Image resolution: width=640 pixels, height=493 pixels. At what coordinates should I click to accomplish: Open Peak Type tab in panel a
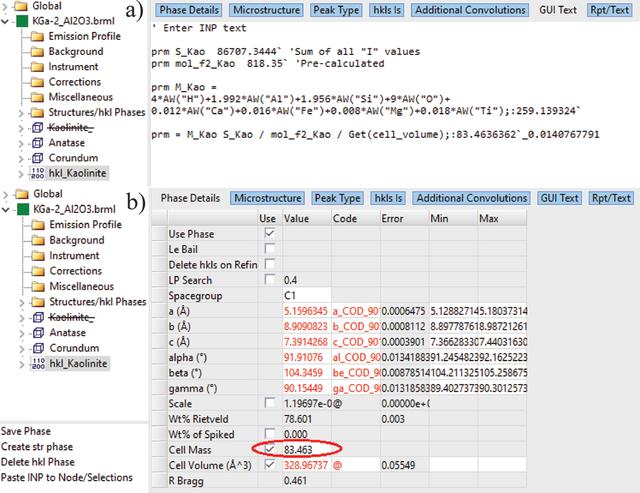[336, 10]
